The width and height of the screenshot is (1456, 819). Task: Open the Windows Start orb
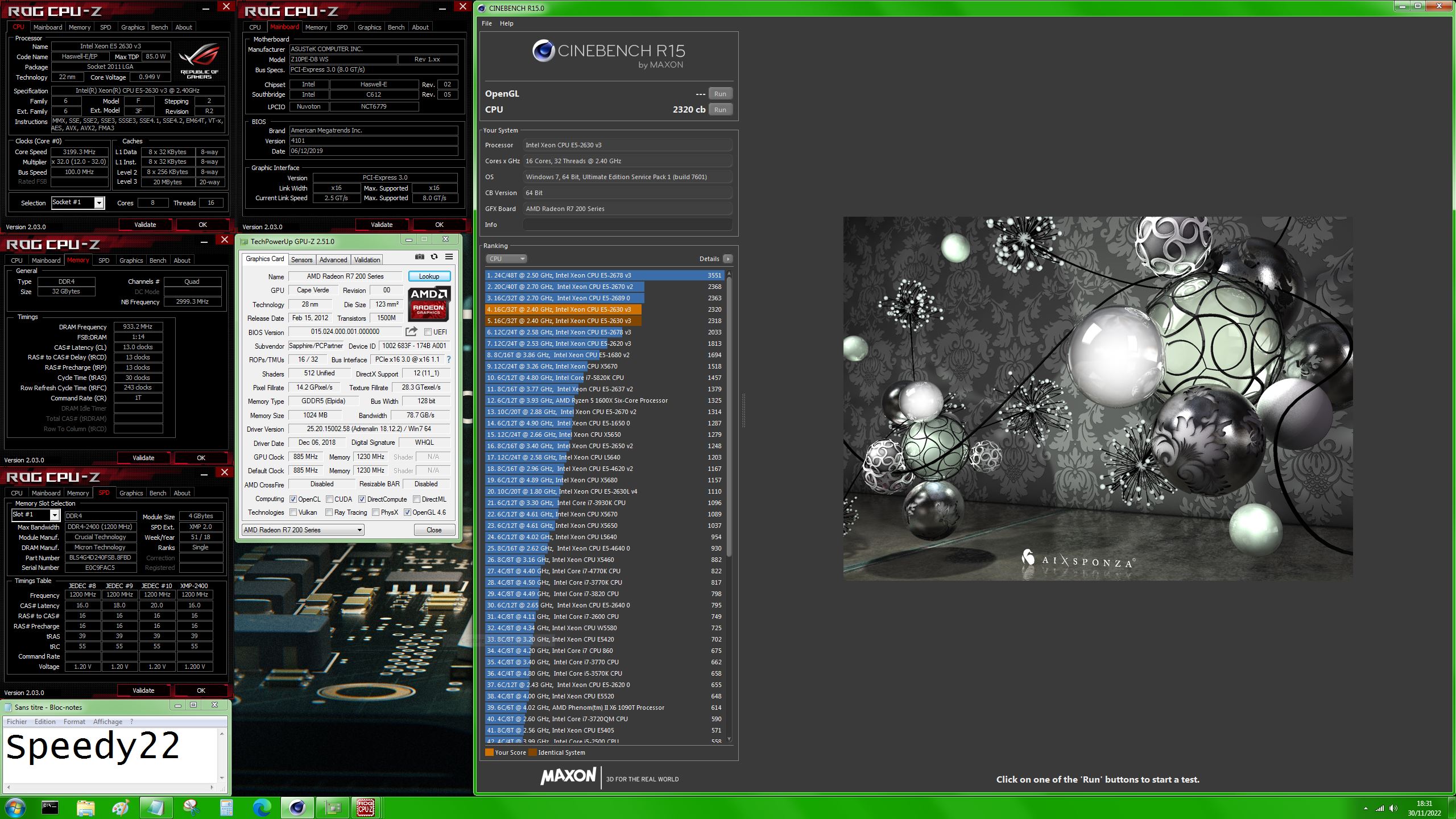pyautogui.click(x=15, y=807)
